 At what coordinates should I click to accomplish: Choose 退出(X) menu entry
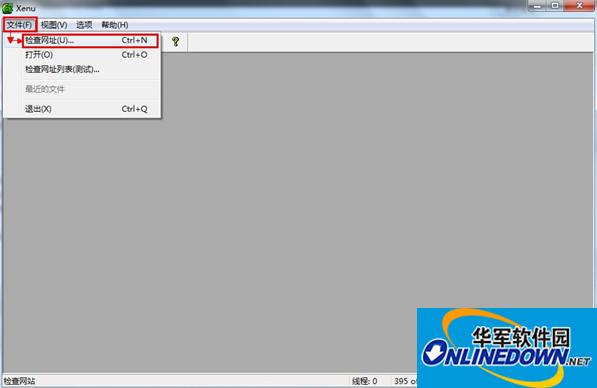[90, 109]
